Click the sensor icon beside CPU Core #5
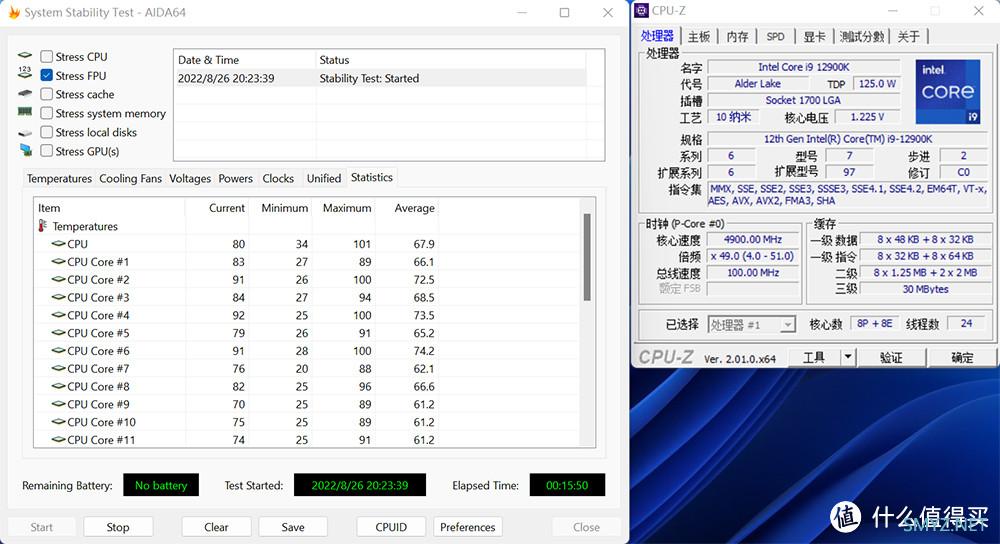1000x544 pixels. point(58,333)
